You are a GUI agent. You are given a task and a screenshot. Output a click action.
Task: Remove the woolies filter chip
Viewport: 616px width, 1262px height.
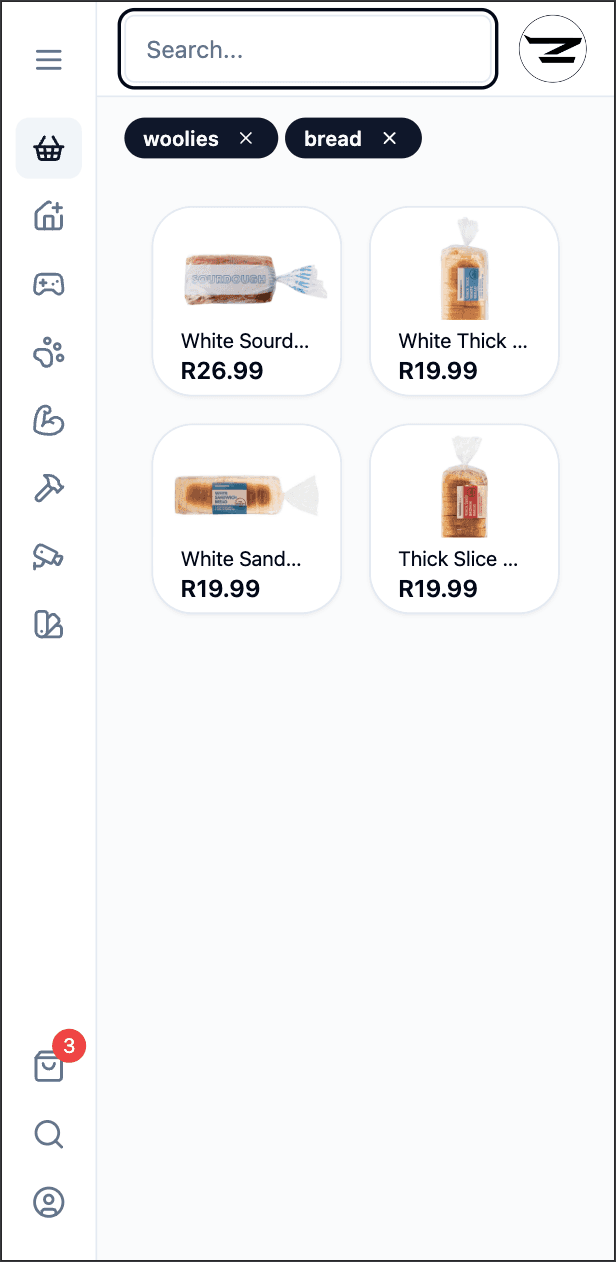(x=245, y=138)
